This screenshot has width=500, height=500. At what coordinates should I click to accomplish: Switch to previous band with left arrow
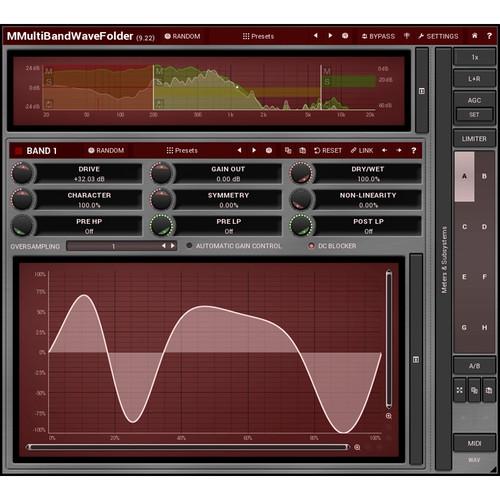tap(384, 150)
